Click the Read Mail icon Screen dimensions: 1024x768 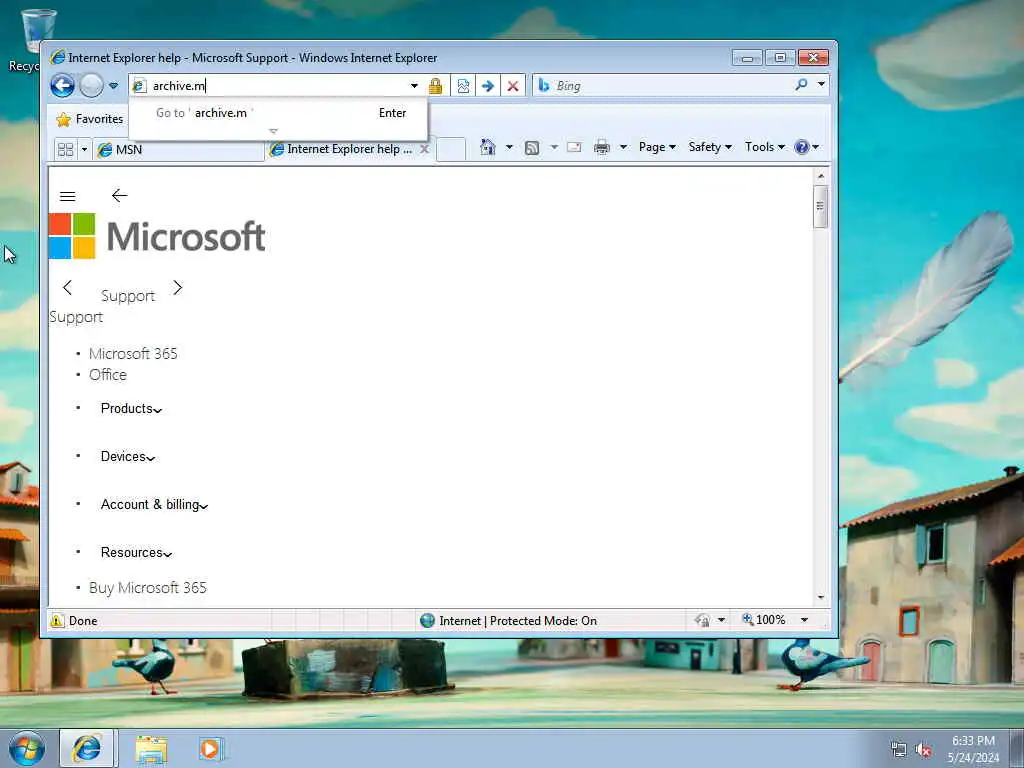coord(574,147)
